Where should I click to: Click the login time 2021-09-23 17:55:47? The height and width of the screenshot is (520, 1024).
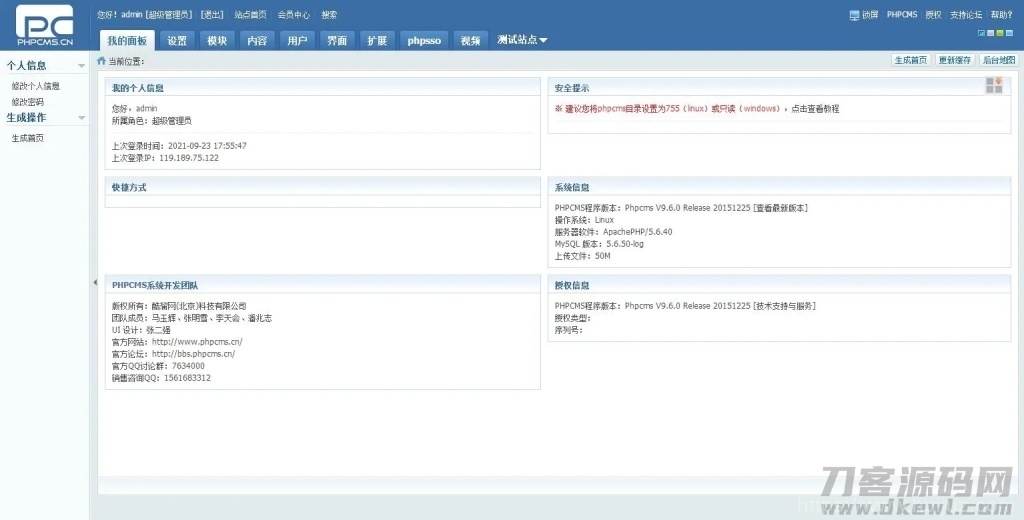[x=207, y=146]
